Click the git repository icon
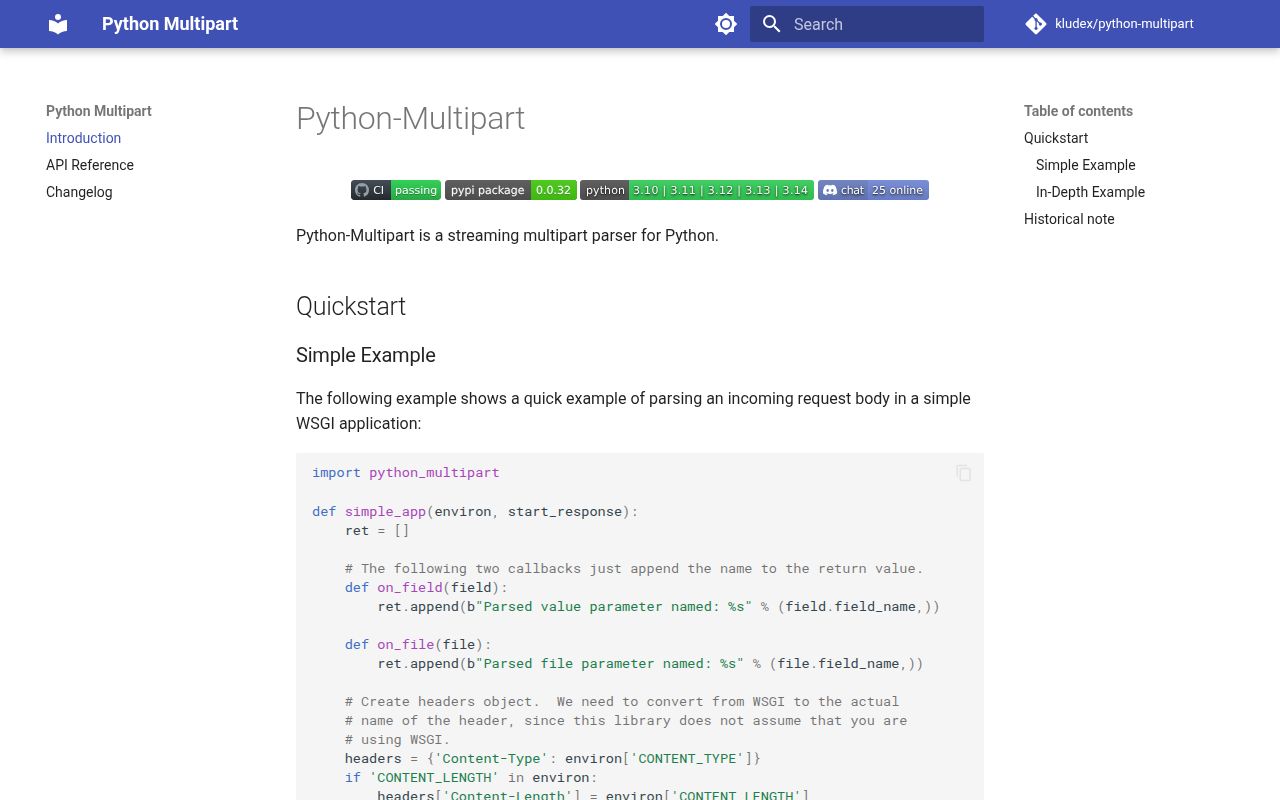This screenshot has height=800, width=1280. (1036, 24)
